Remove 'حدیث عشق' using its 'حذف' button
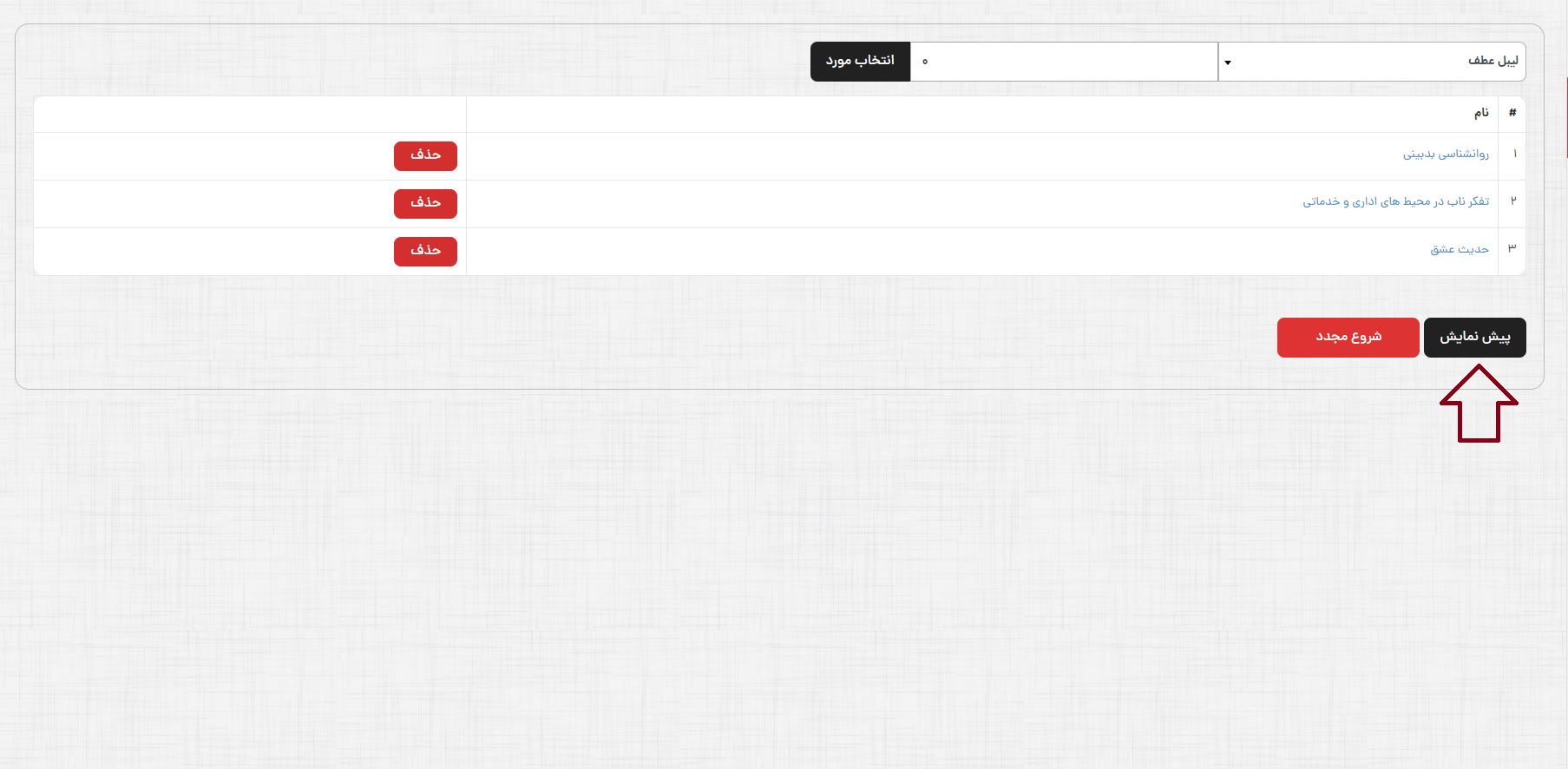Screen dimensions: 1568x769 coord(425,251)
